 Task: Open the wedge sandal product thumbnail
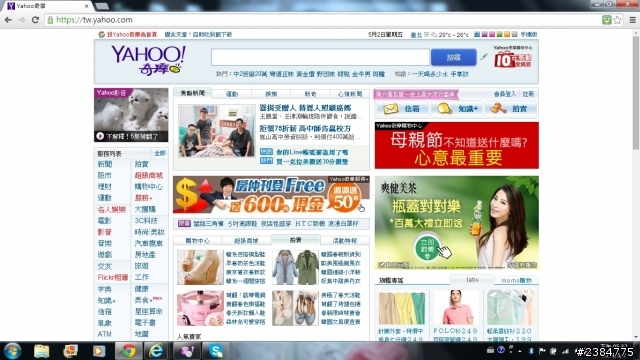200,267
